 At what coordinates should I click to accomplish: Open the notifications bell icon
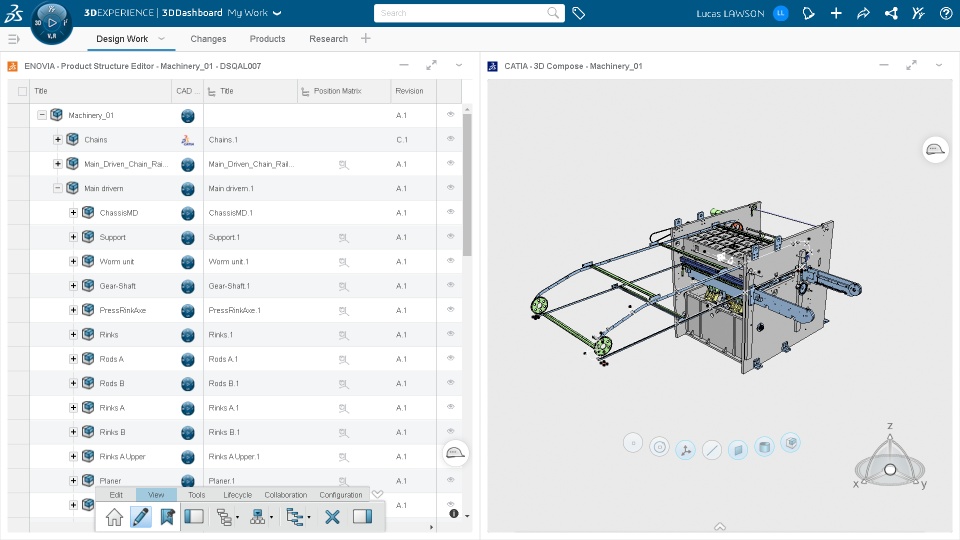click(x=809, y=13)
